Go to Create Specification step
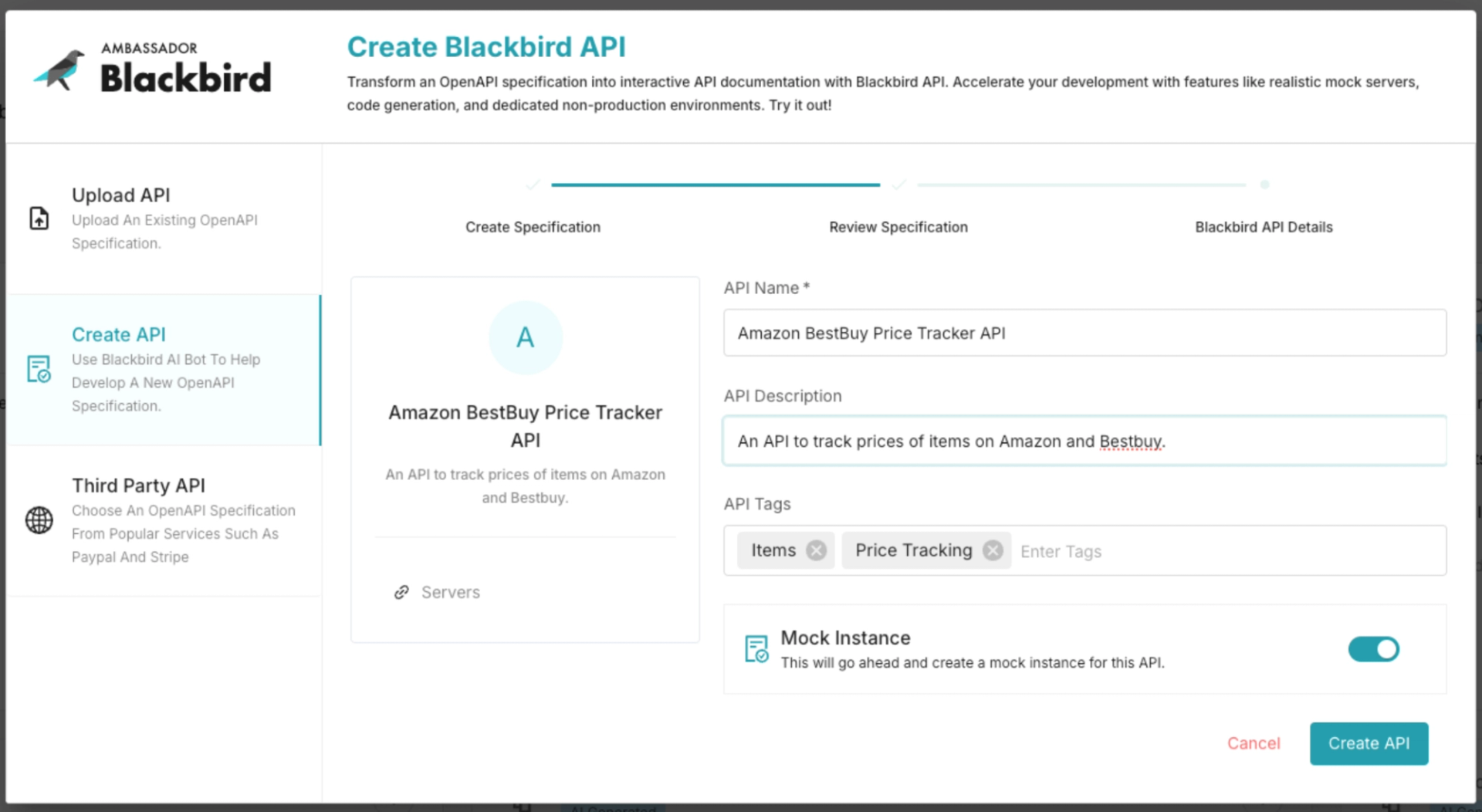The width and height of the screenshot is (1482, 812). (x=533, y=227)
